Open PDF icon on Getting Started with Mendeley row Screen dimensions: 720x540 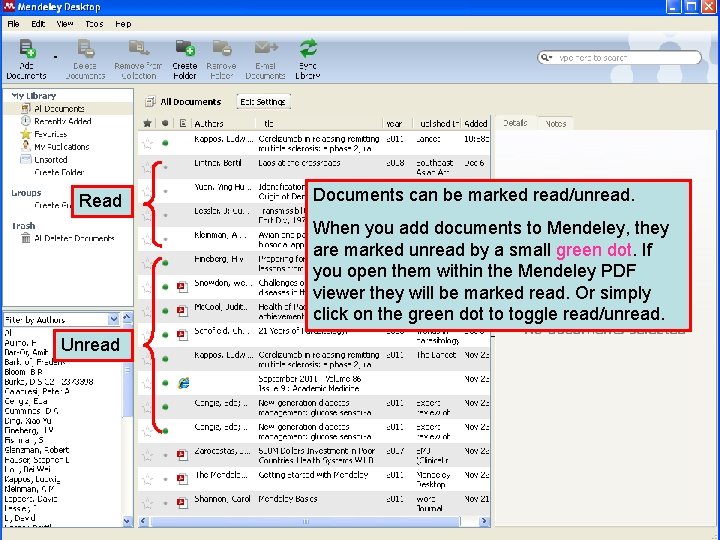tap(182, 479)
